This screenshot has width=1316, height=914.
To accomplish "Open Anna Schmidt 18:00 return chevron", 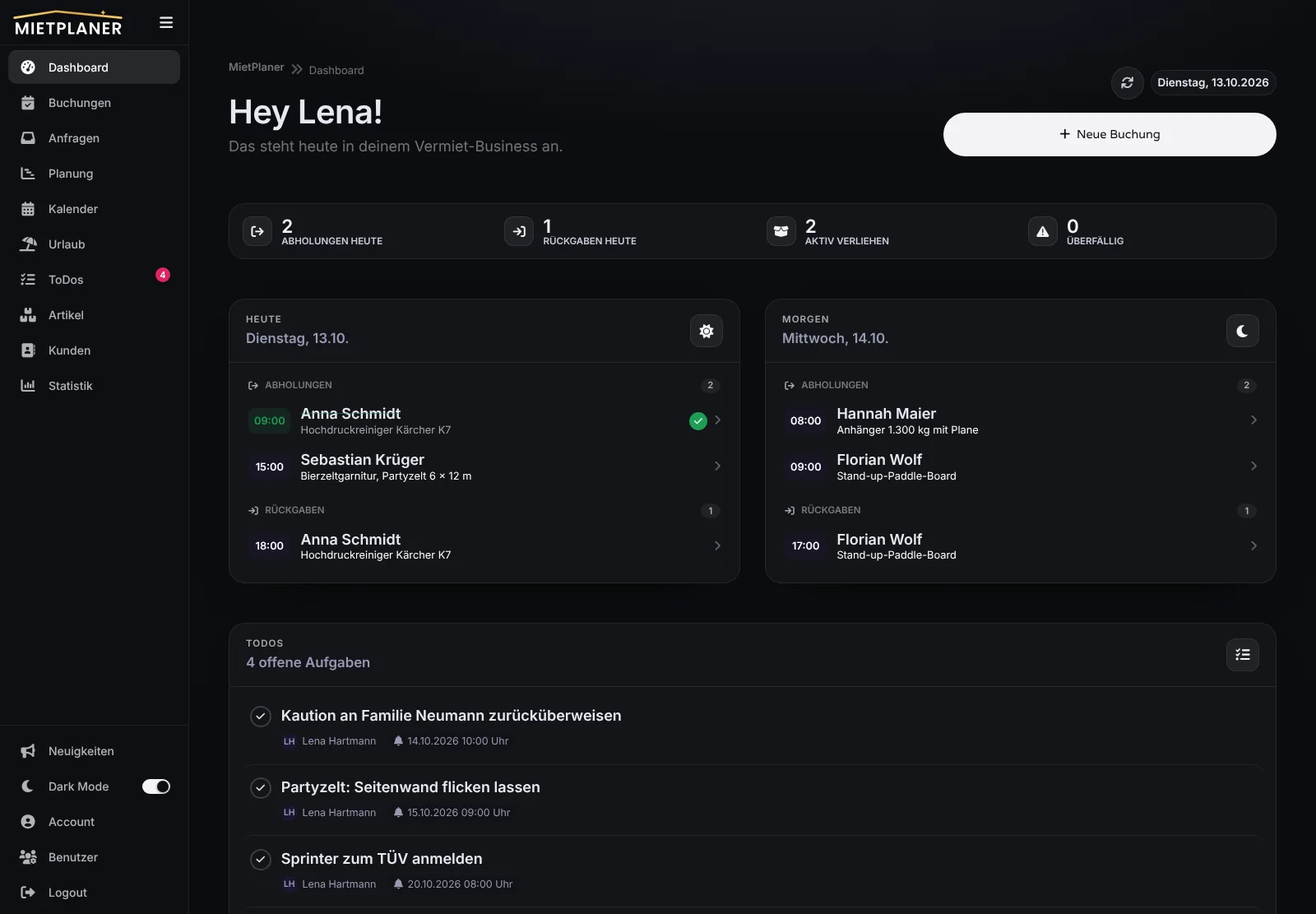I will click(717, 545).
